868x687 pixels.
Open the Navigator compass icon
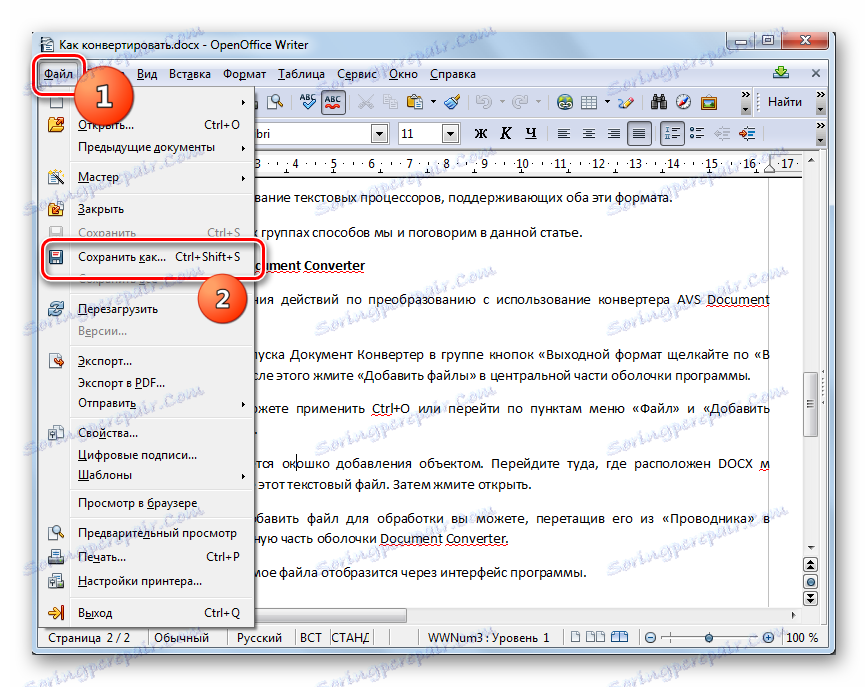683,102
